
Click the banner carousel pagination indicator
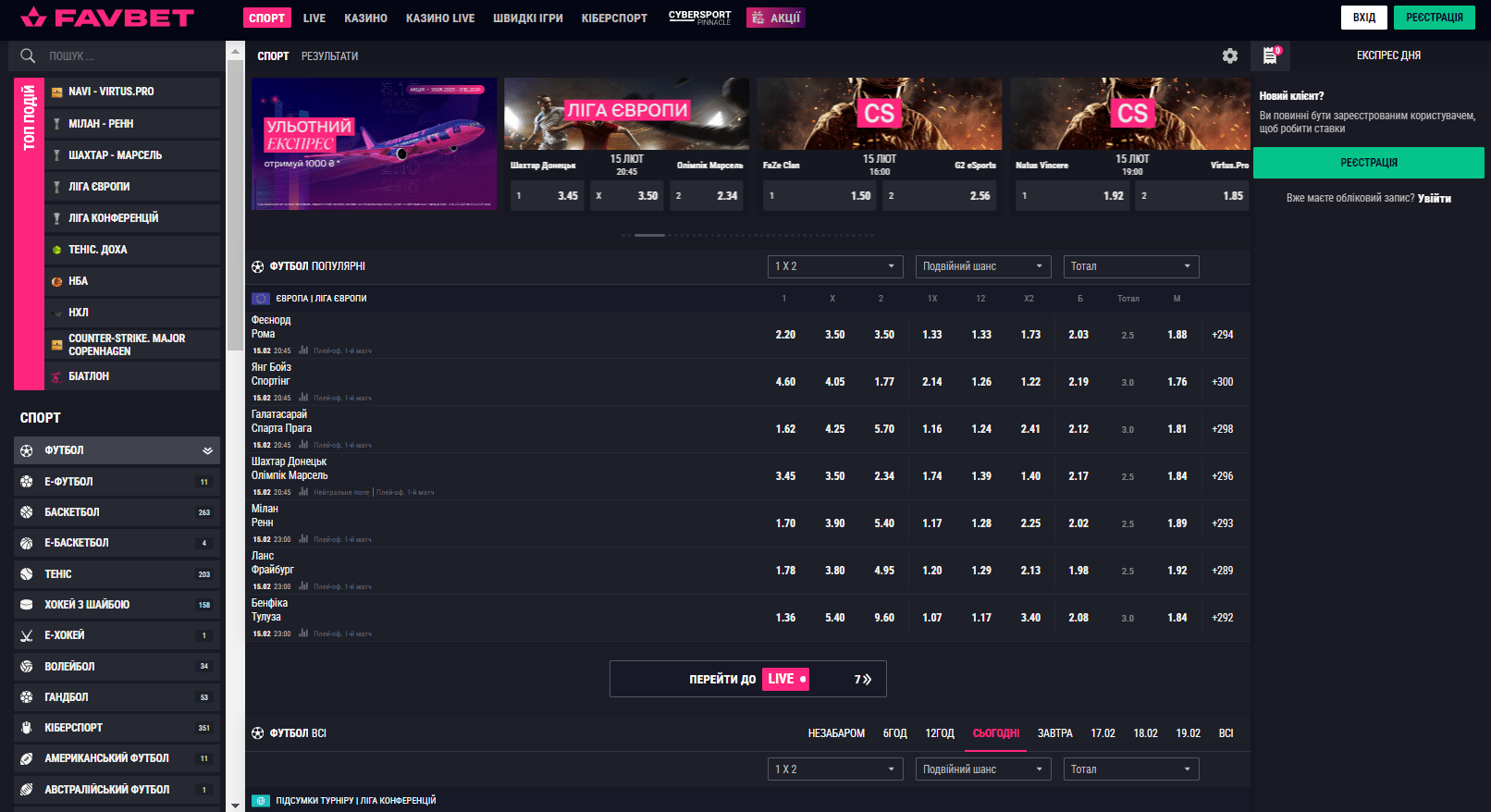pos(649,235)
